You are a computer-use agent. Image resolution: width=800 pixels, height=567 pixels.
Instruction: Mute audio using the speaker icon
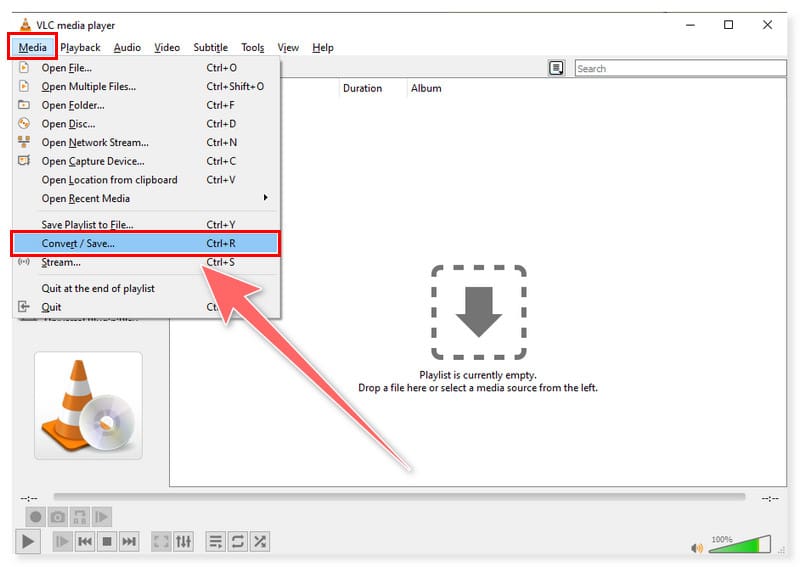(x=697, y=547)
